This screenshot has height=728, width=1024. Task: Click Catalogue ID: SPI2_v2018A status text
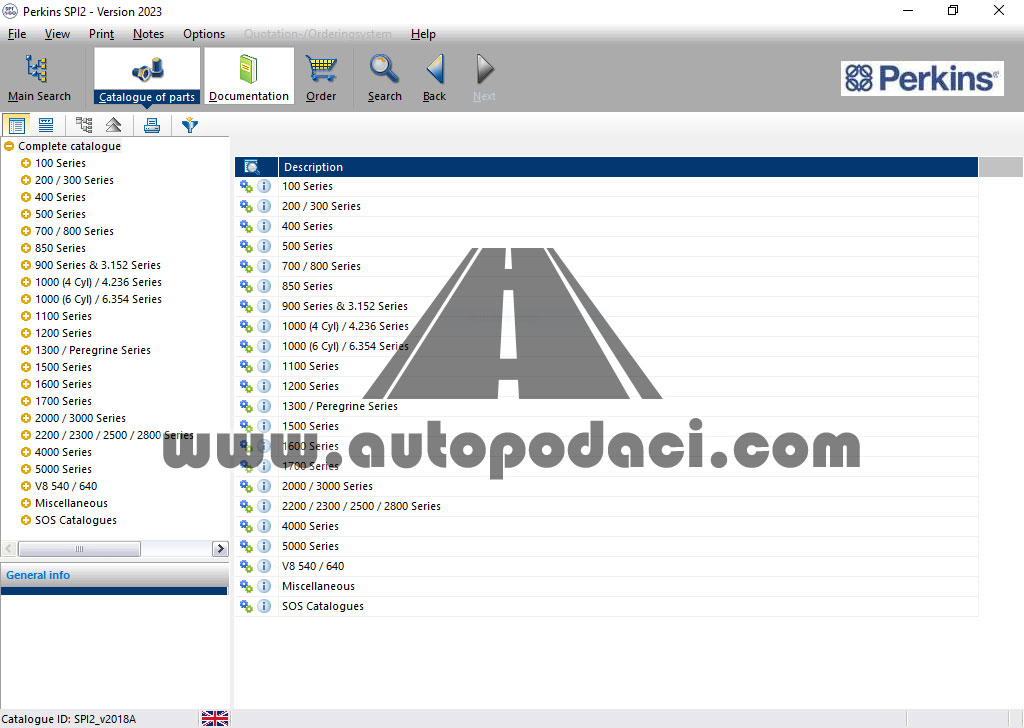(x=69, y=719)
